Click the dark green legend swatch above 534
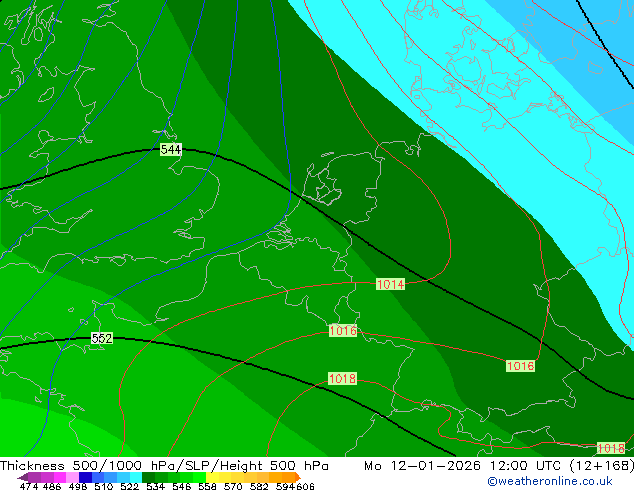This screenshot has height=490, width=634. [x=148, y=477]
